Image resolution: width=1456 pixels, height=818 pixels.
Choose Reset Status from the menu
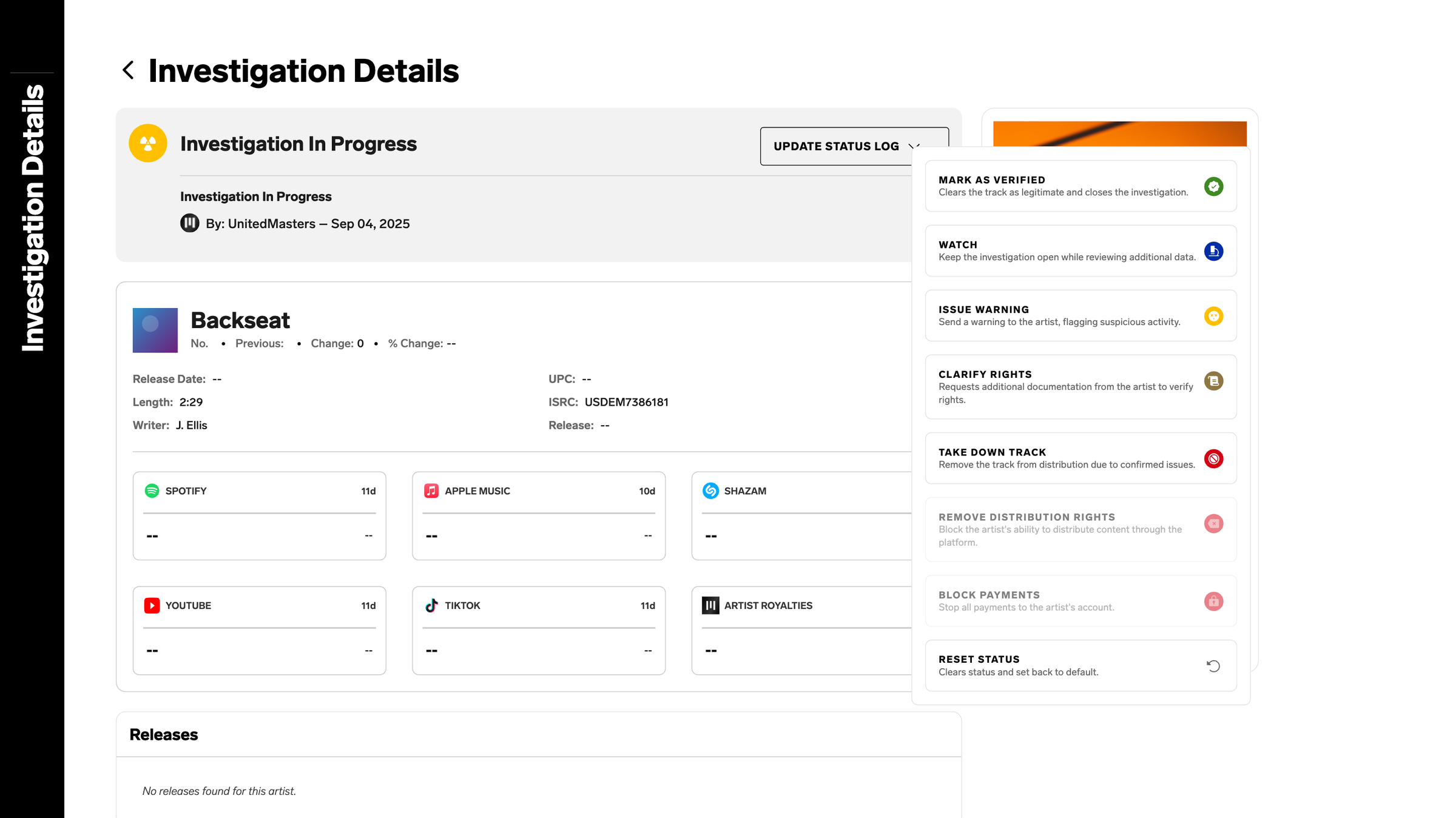point(1080,666)
